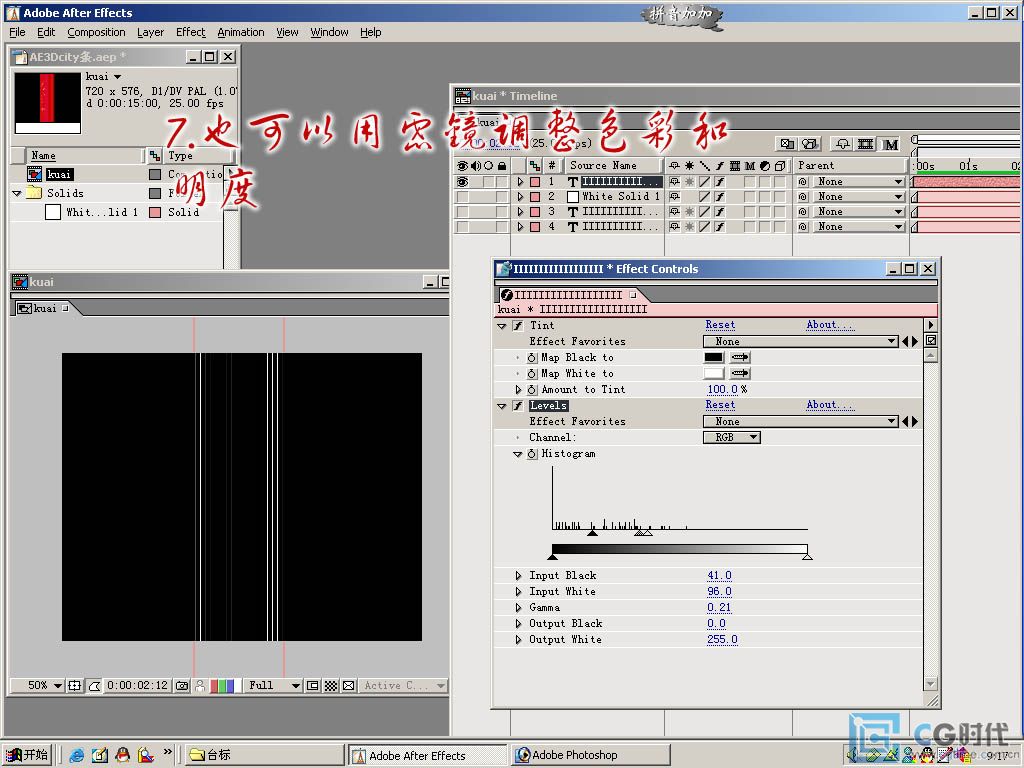
Task: Click the 开始 Start button
Action: click(27, 755)
